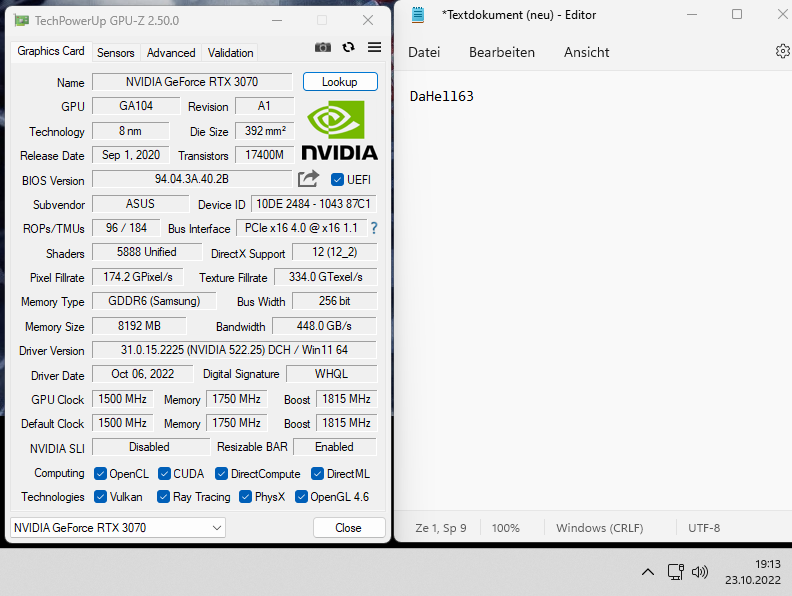Click the GPU-Z refresh icon
The width and height of the screenshot is (792, 596).
click(x=349, y=47)
